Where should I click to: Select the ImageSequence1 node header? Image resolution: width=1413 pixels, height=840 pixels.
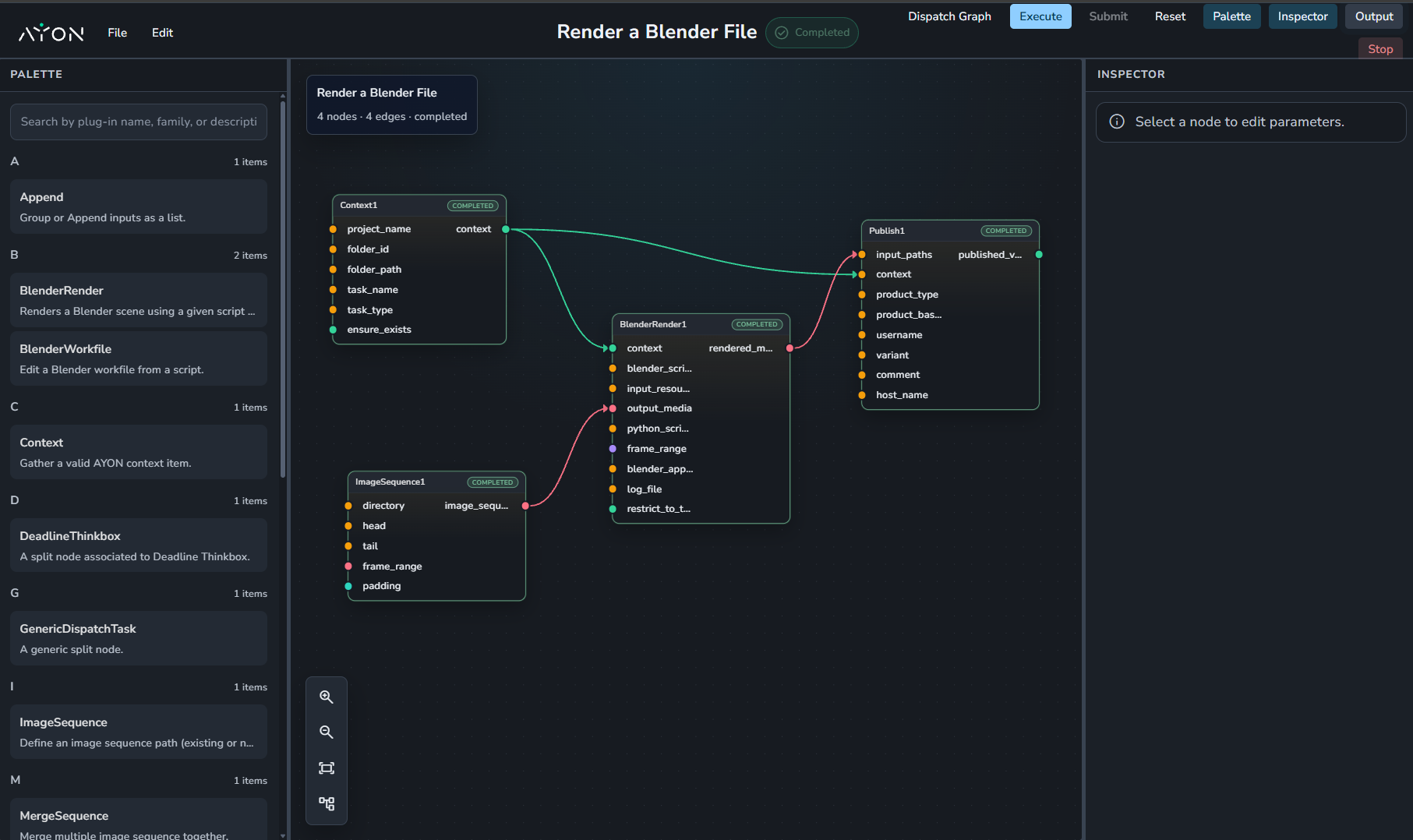(436, 482)
